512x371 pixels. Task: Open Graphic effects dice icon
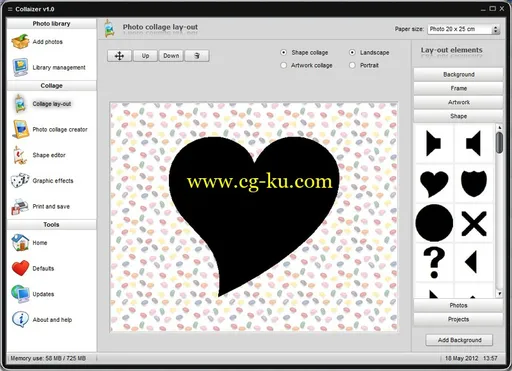point(20,181)
